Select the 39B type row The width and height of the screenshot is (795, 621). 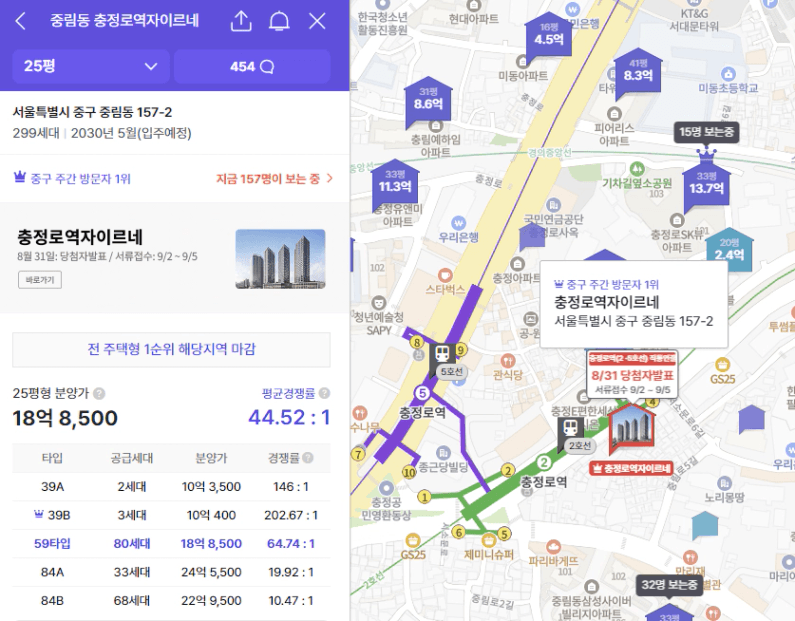click(171, 515)
